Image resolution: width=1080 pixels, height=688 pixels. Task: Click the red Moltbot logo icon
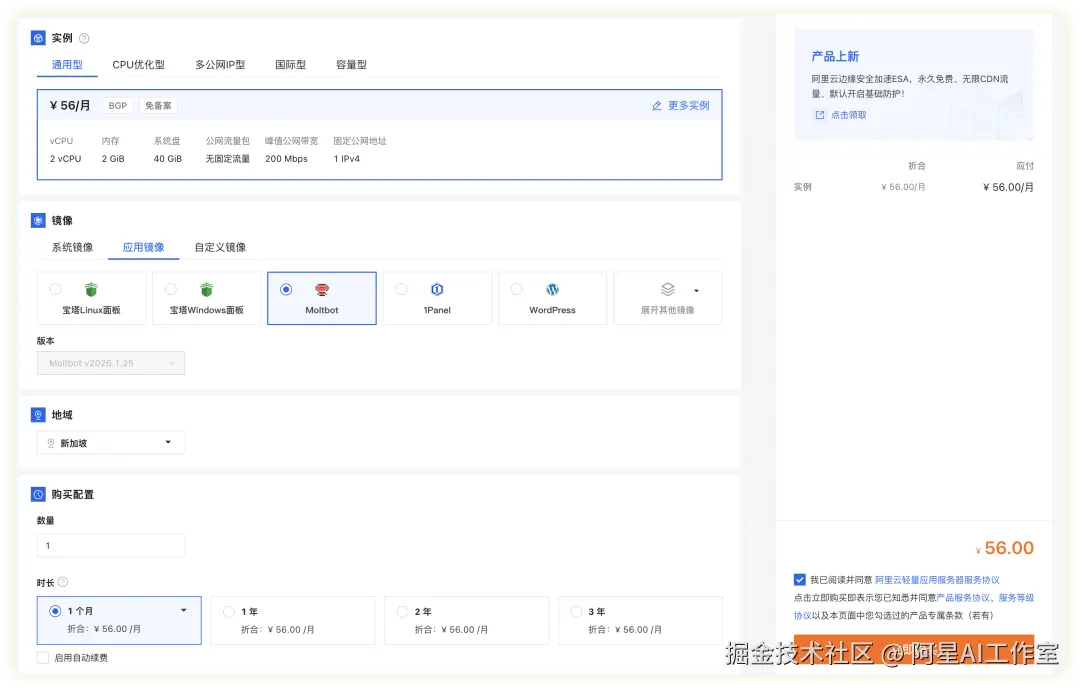(322, 289)
